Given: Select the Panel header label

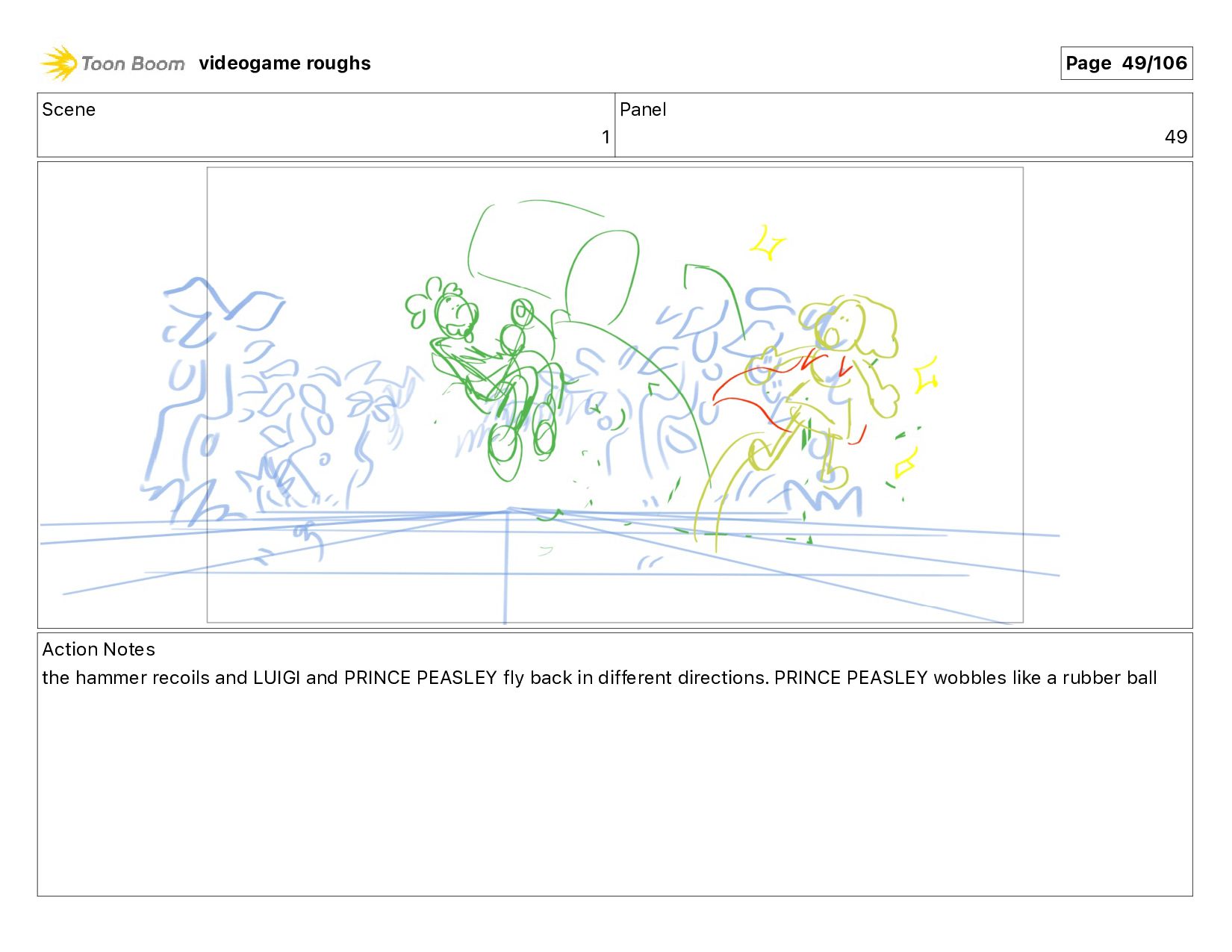Looking at the screenshot, I should coord(643,110).
